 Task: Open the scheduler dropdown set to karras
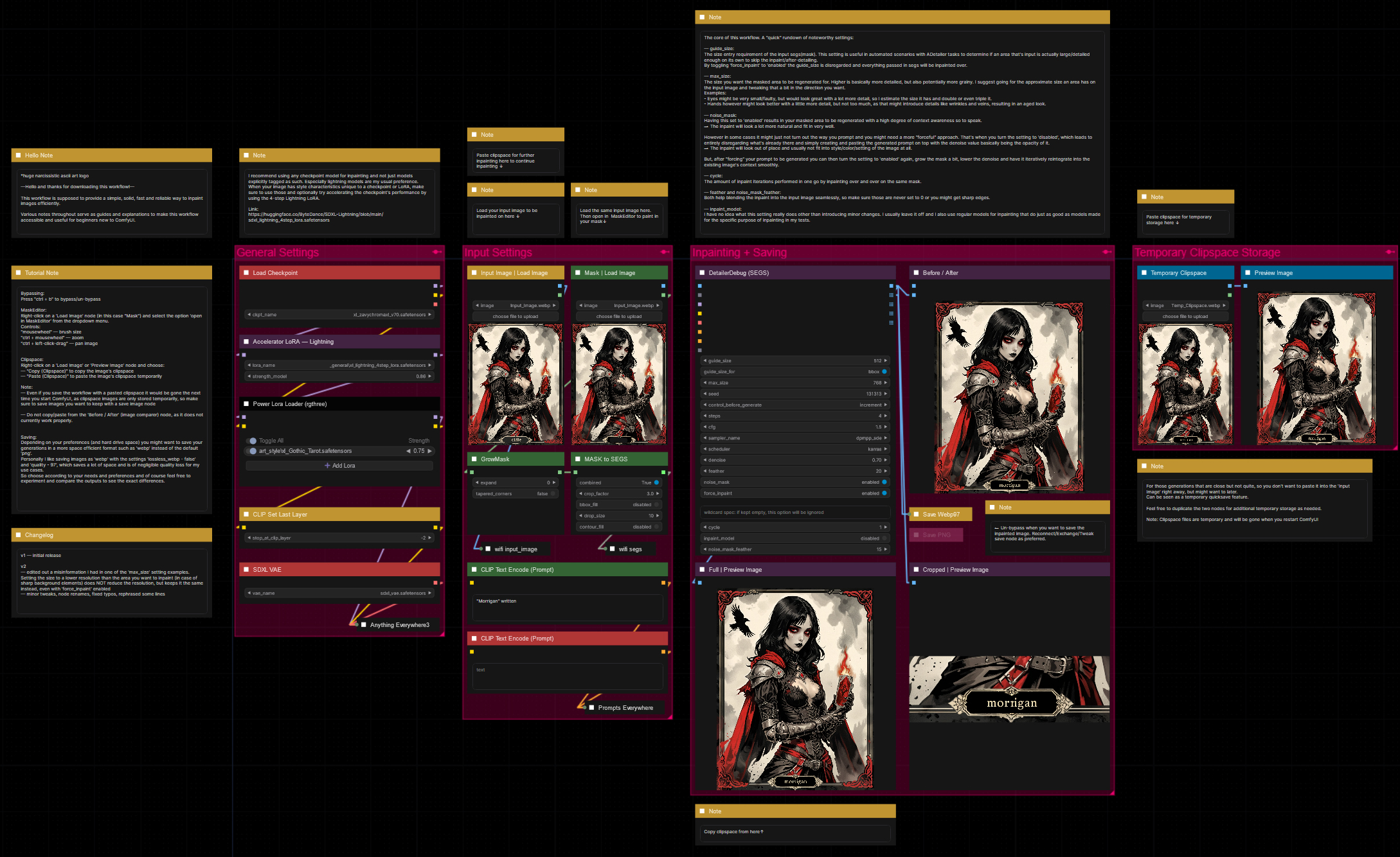click(x=794, y=449)
